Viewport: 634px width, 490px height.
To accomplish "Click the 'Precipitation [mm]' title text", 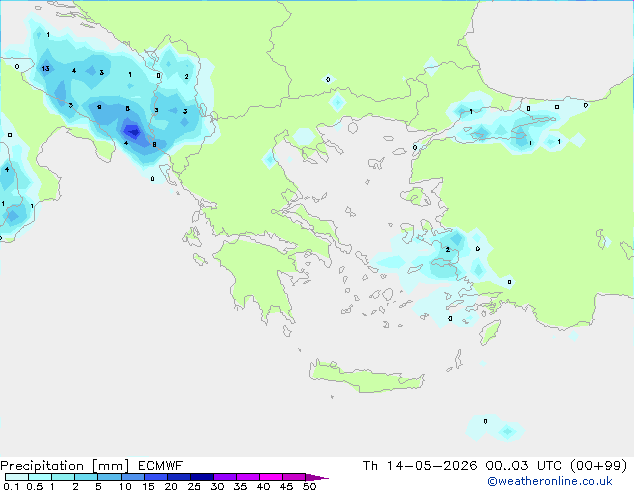I will pyautogui.click(x=64, y=466).
